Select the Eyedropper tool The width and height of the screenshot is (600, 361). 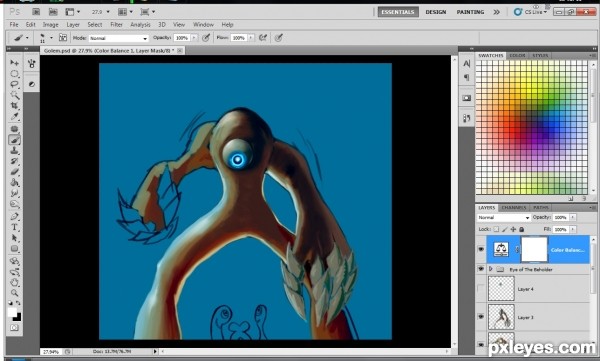point(15,116)
